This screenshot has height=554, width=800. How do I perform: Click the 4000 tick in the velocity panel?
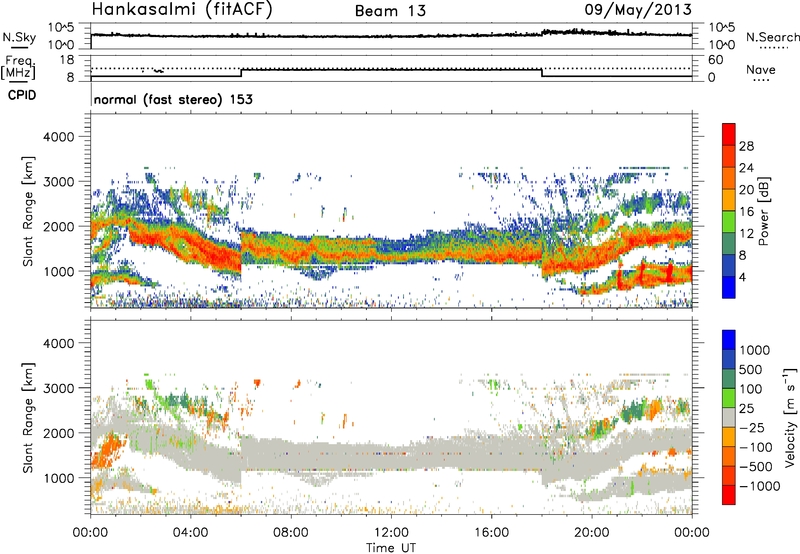(x=59, y=343)
